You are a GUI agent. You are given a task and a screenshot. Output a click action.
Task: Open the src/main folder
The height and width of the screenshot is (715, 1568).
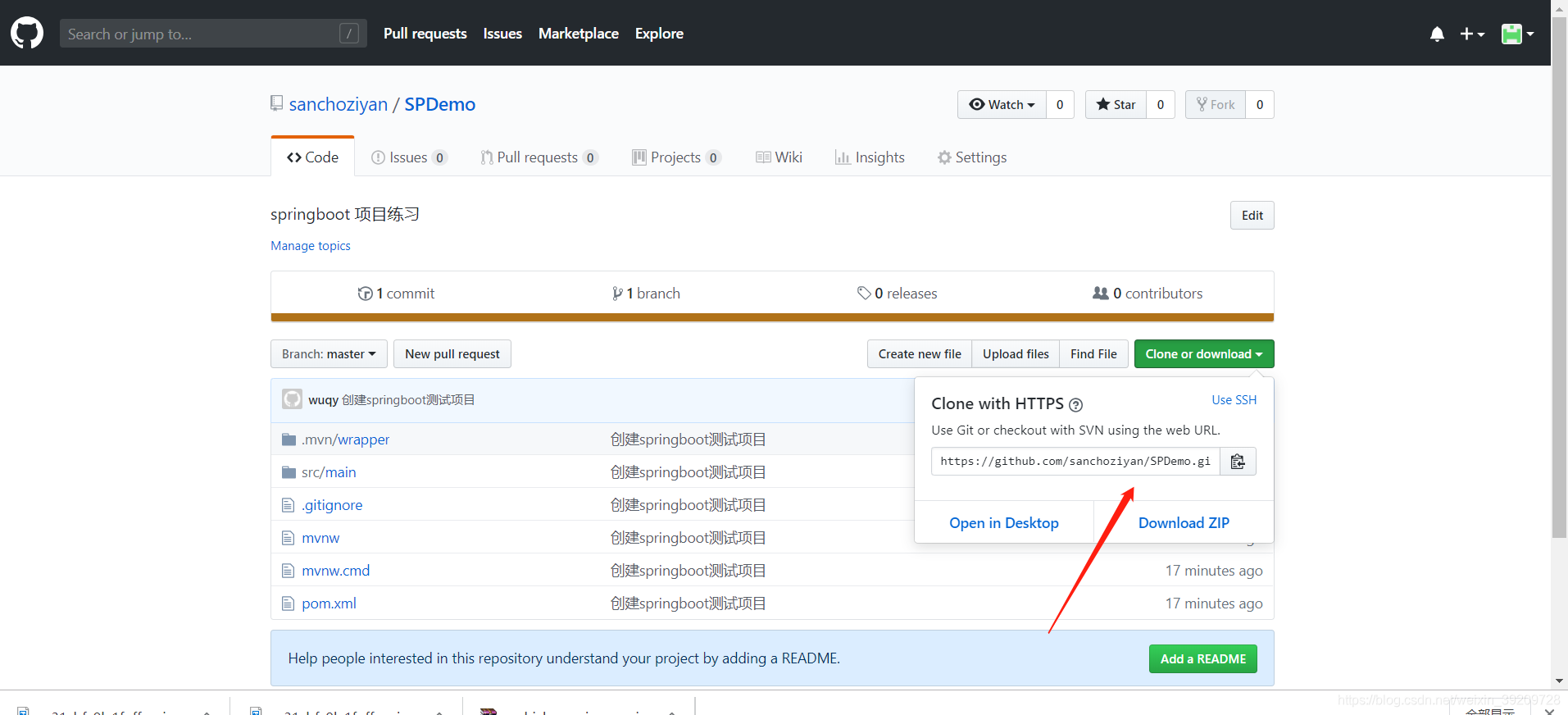pyautogui.click(x=329, y=472)
